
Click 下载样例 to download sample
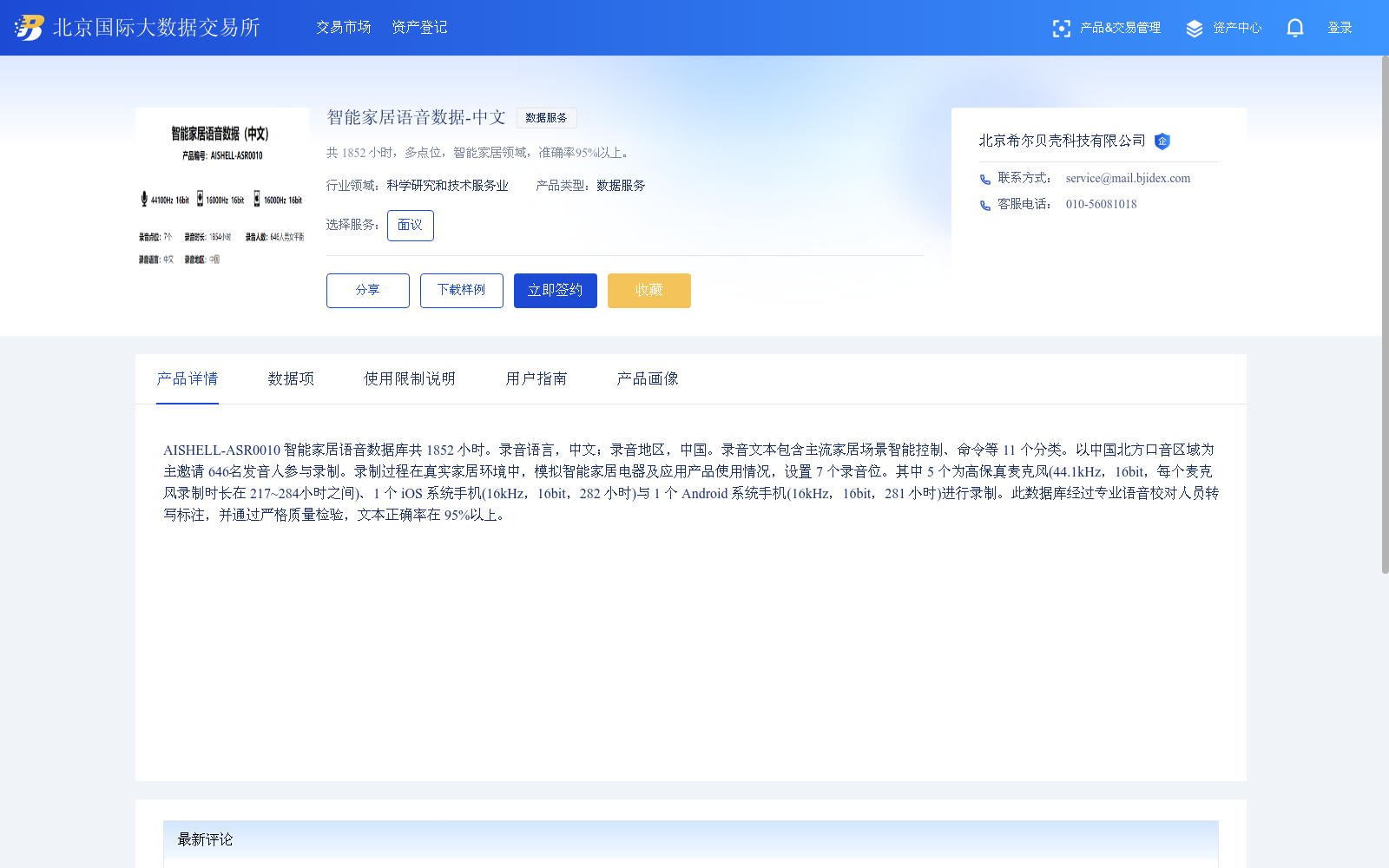tap(461, 291)
